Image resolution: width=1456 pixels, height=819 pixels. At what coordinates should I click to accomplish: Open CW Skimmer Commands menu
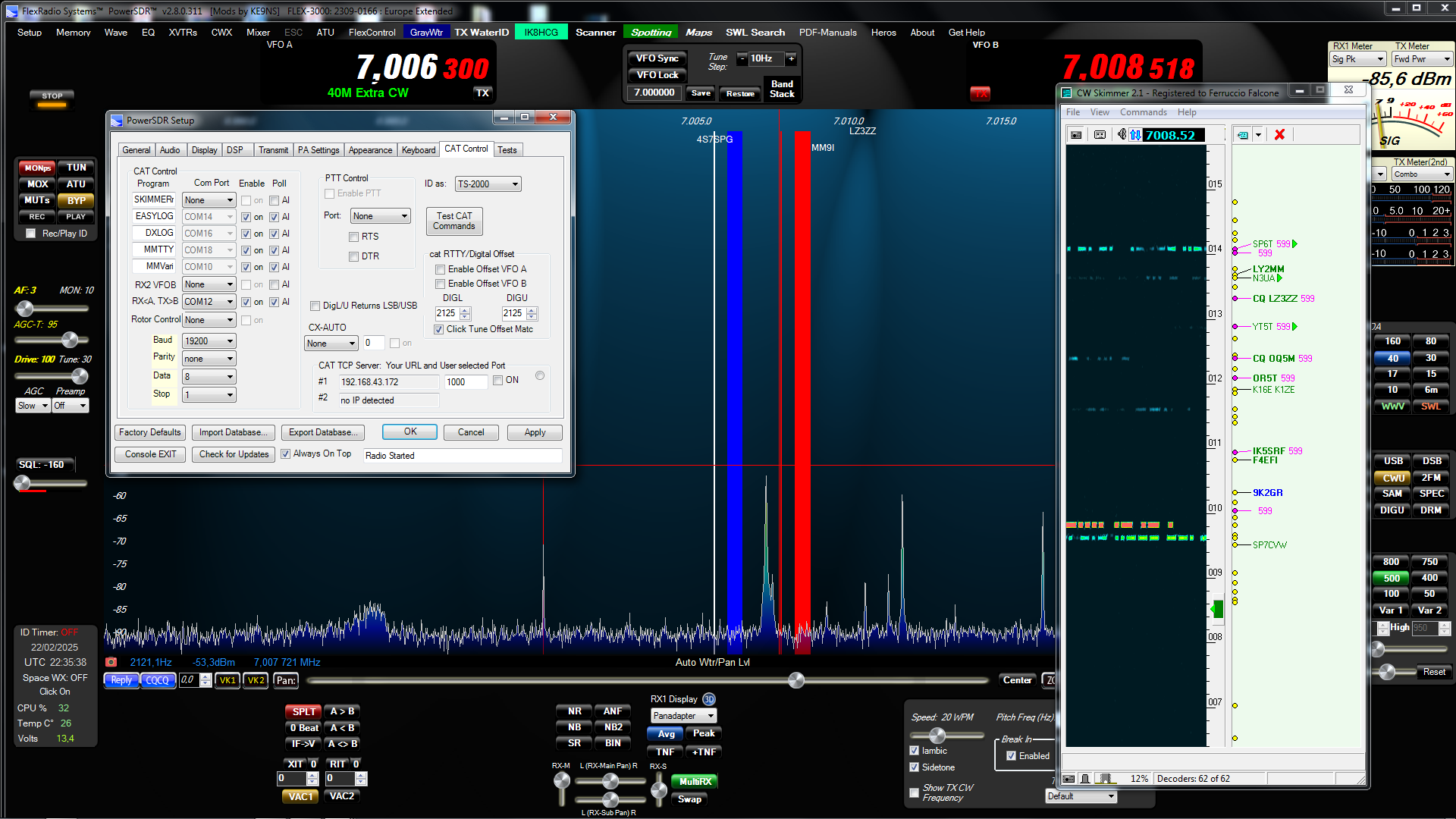[x=1143, y=112]
